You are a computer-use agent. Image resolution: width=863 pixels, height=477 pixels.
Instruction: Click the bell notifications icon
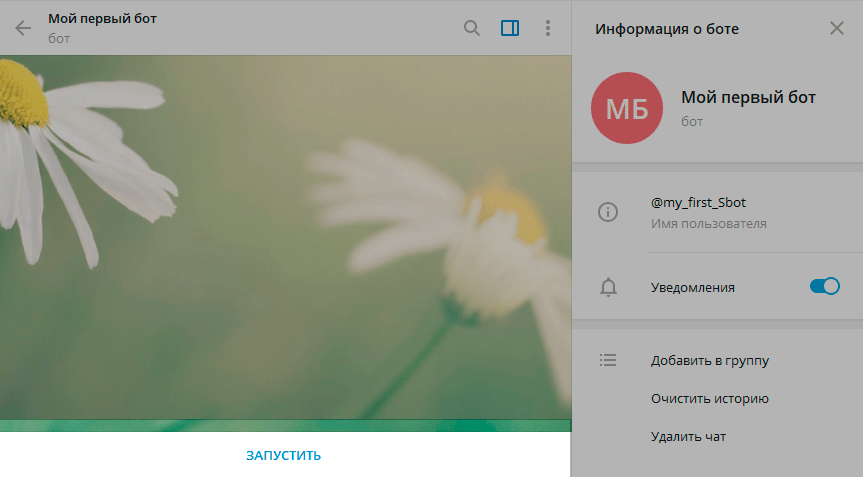point(608,287)
